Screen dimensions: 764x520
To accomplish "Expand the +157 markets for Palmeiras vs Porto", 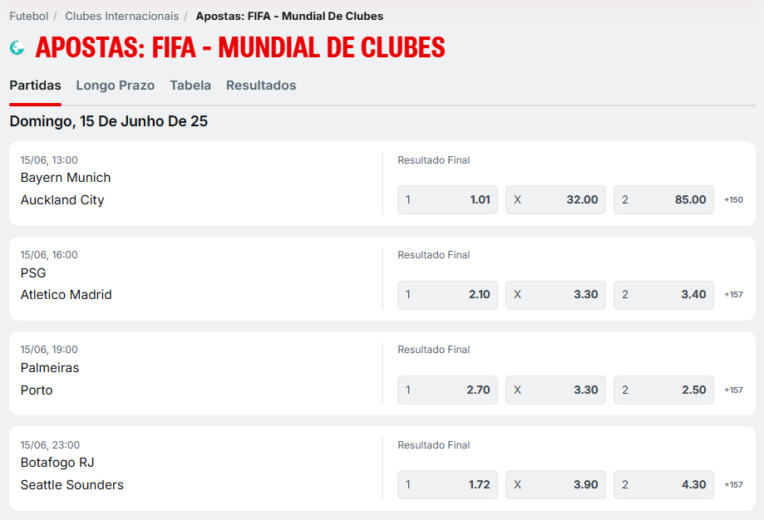I will point(733,390).
